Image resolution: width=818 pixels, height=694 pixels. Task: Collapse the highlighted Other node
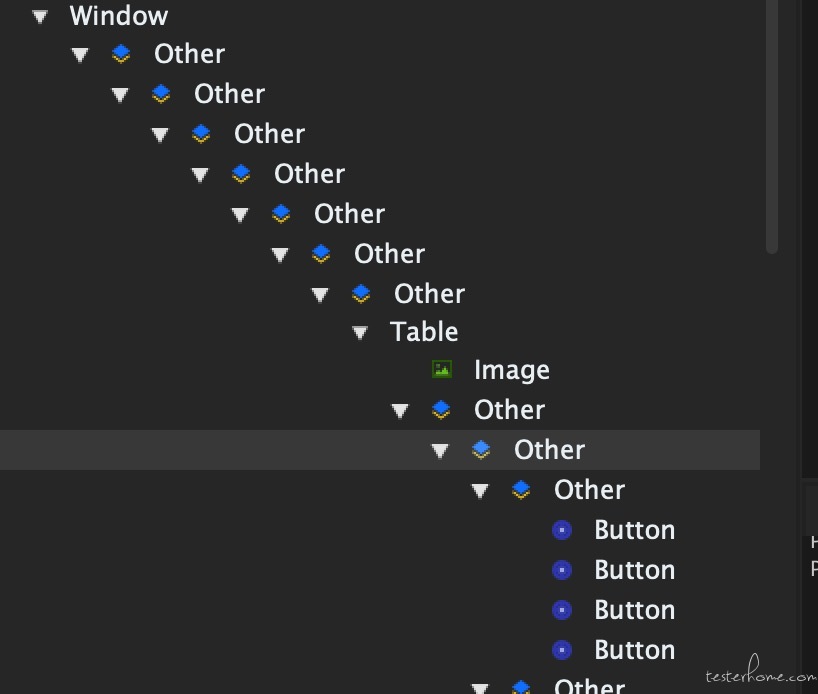coord(440,450)
